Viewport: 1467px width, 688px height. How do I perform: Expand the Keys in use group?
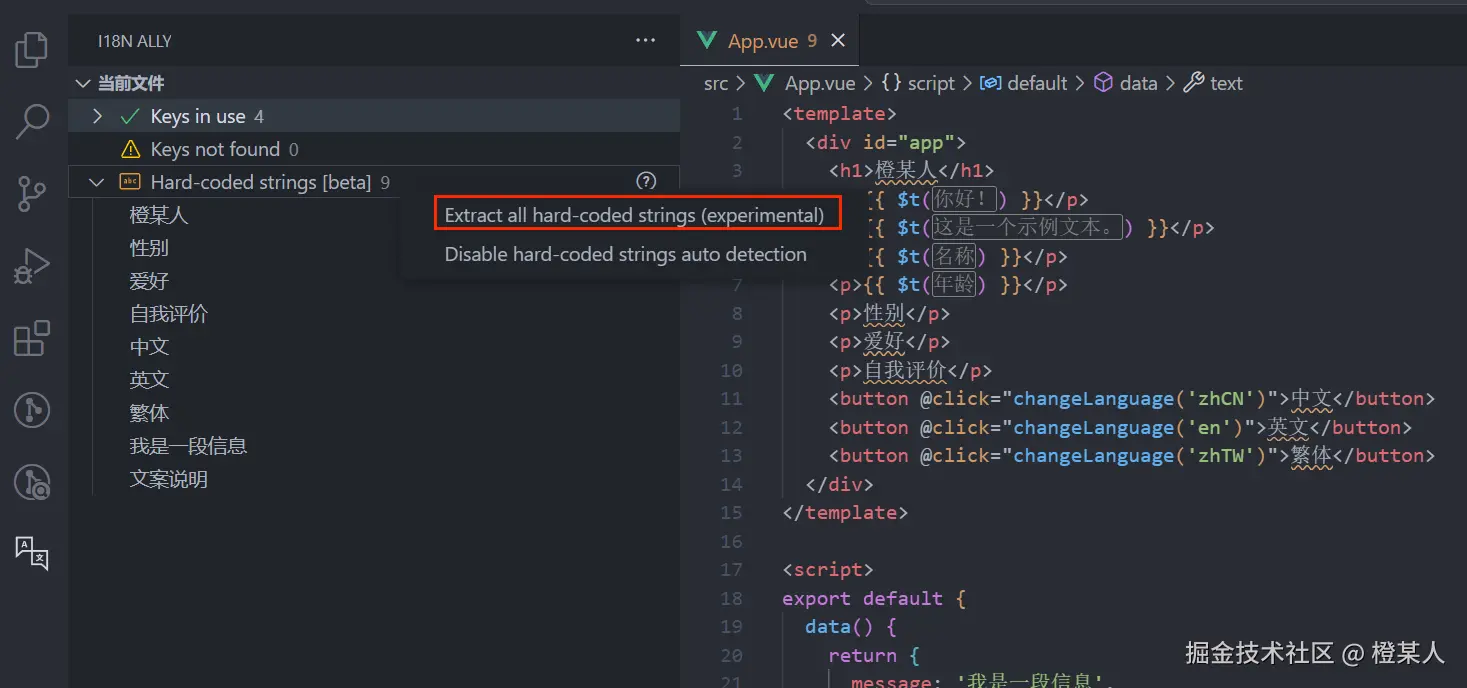[x=97, y=117]
